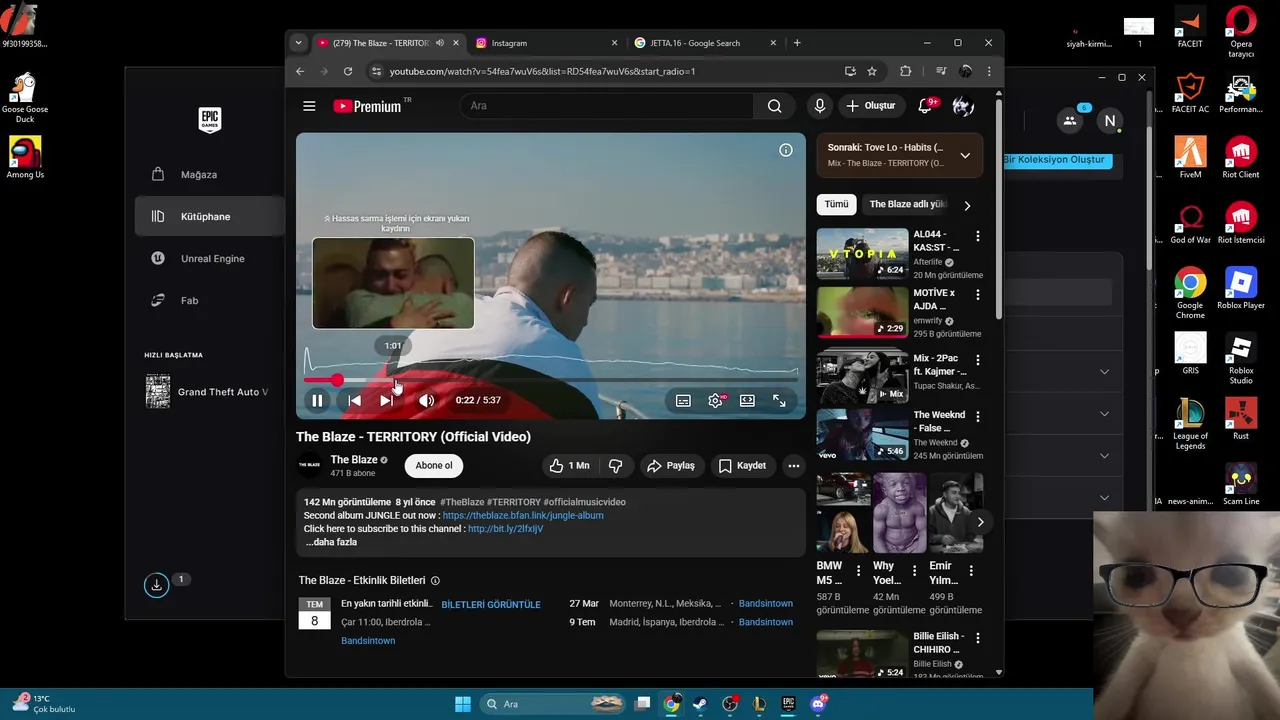Open a new browser tab

(x=797, y=43)
